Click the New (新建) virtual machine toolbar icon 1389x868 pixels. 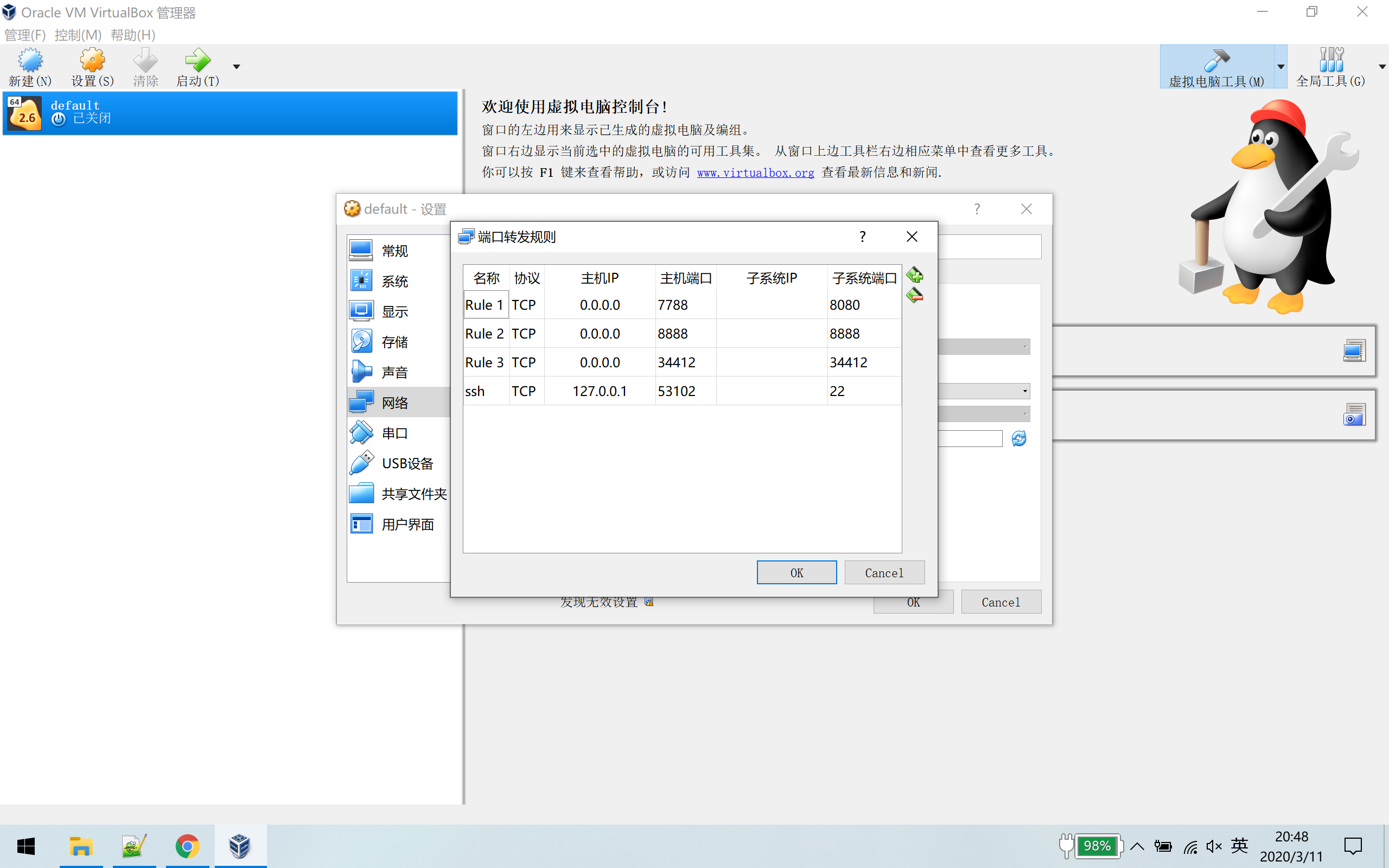coord(30,67)
